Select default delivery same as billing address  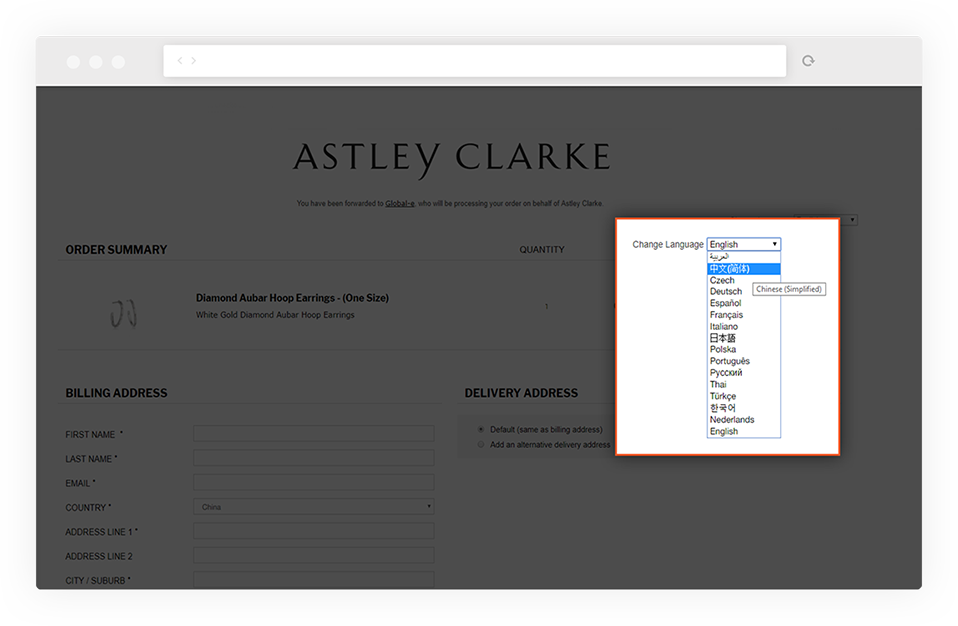[x=481, y=429]
